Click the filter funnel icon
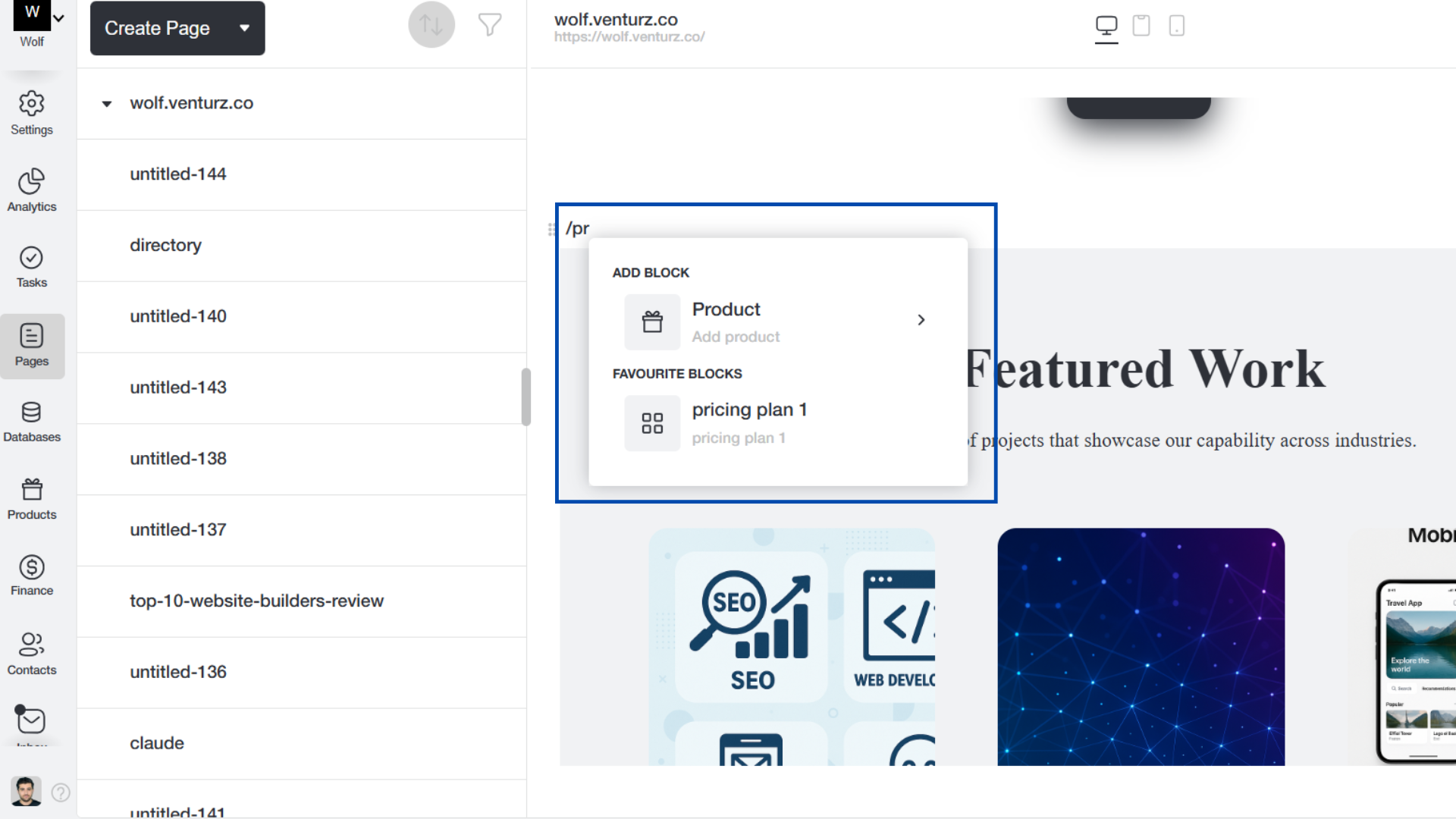This screenshot has width=1456, height=819. tap(490, 25)
